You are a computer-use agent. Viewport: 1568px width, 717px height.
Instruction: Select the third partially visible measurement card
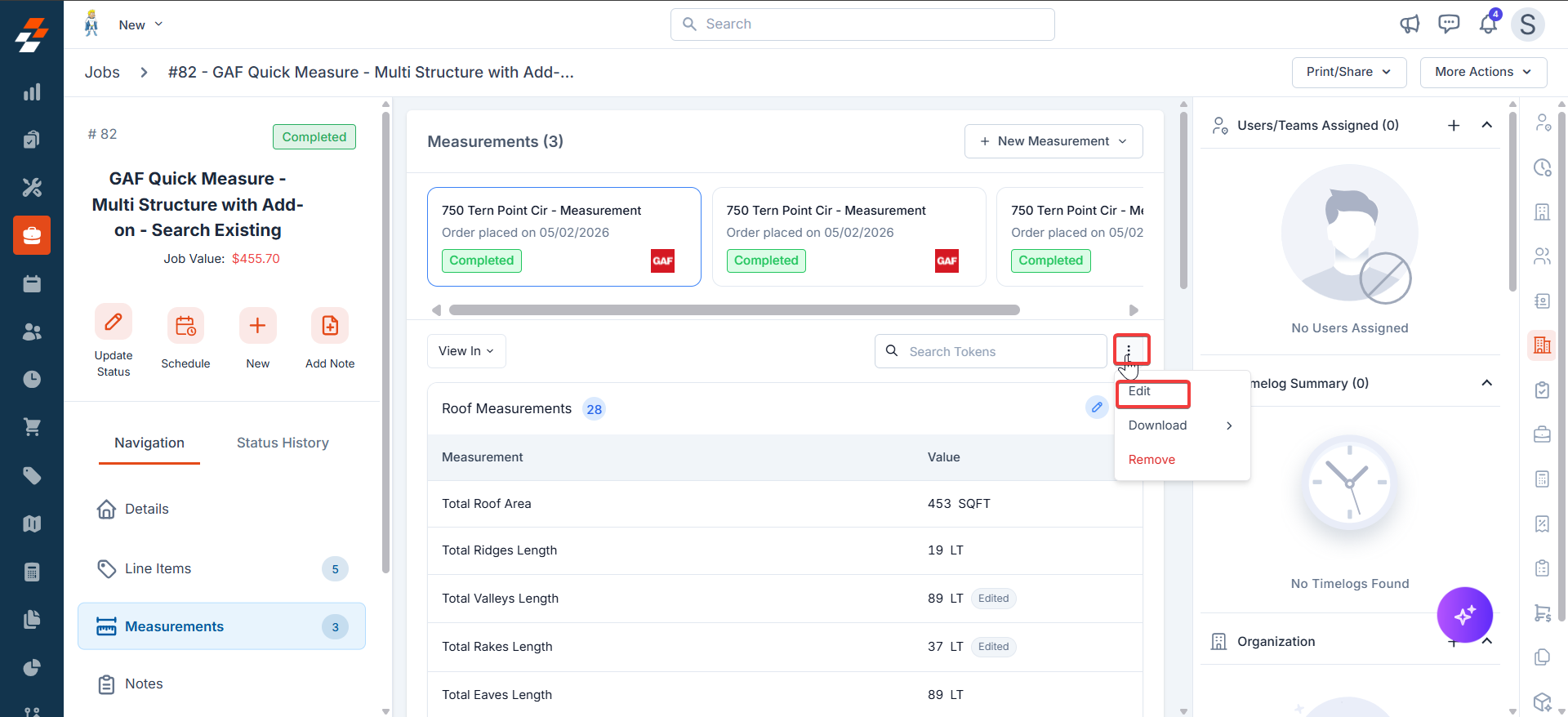coord(1070,237)
